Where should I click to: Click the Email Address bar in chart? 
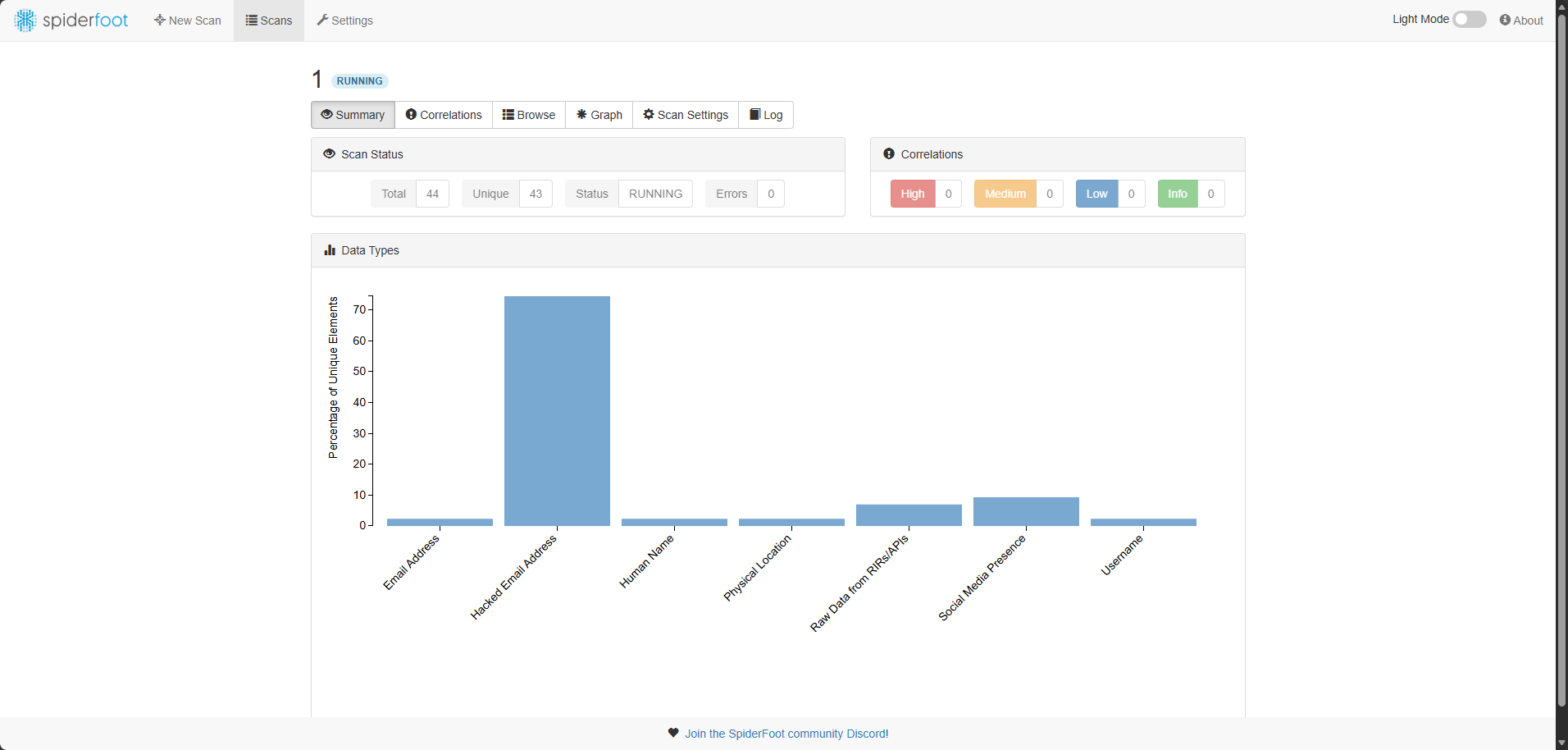[440, 522]
